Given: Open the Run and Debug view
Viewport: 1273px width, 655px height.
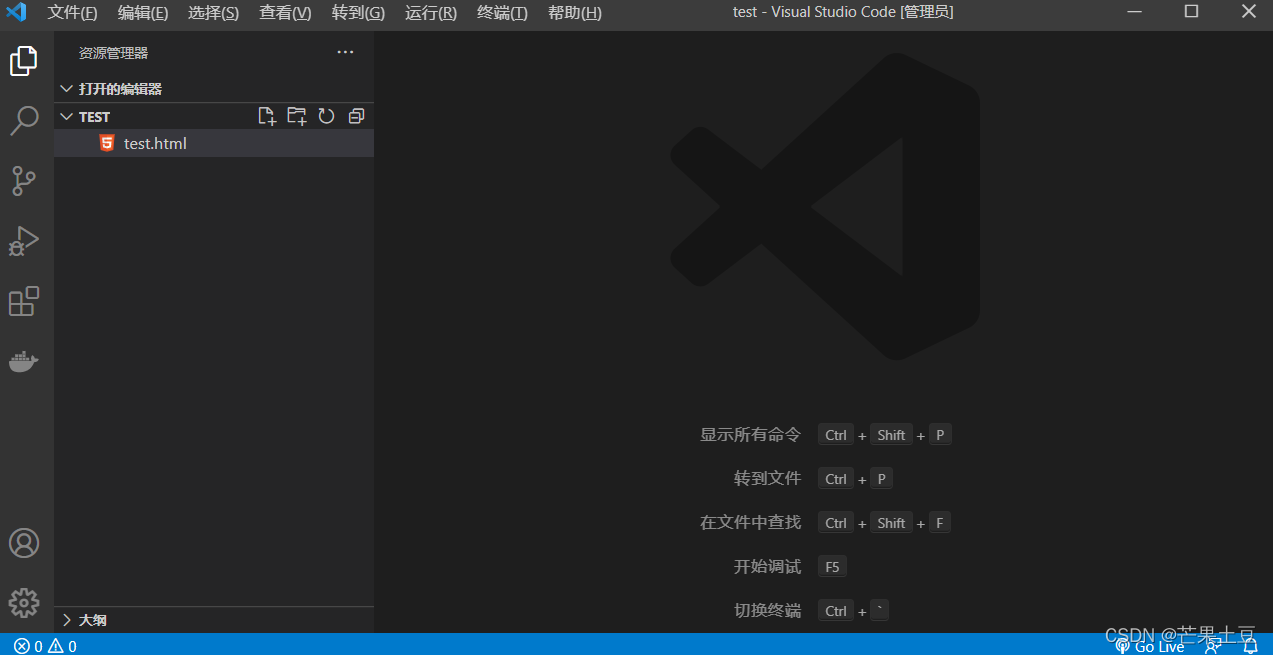Looking at the screenshot, I should (x=24, y=241).
